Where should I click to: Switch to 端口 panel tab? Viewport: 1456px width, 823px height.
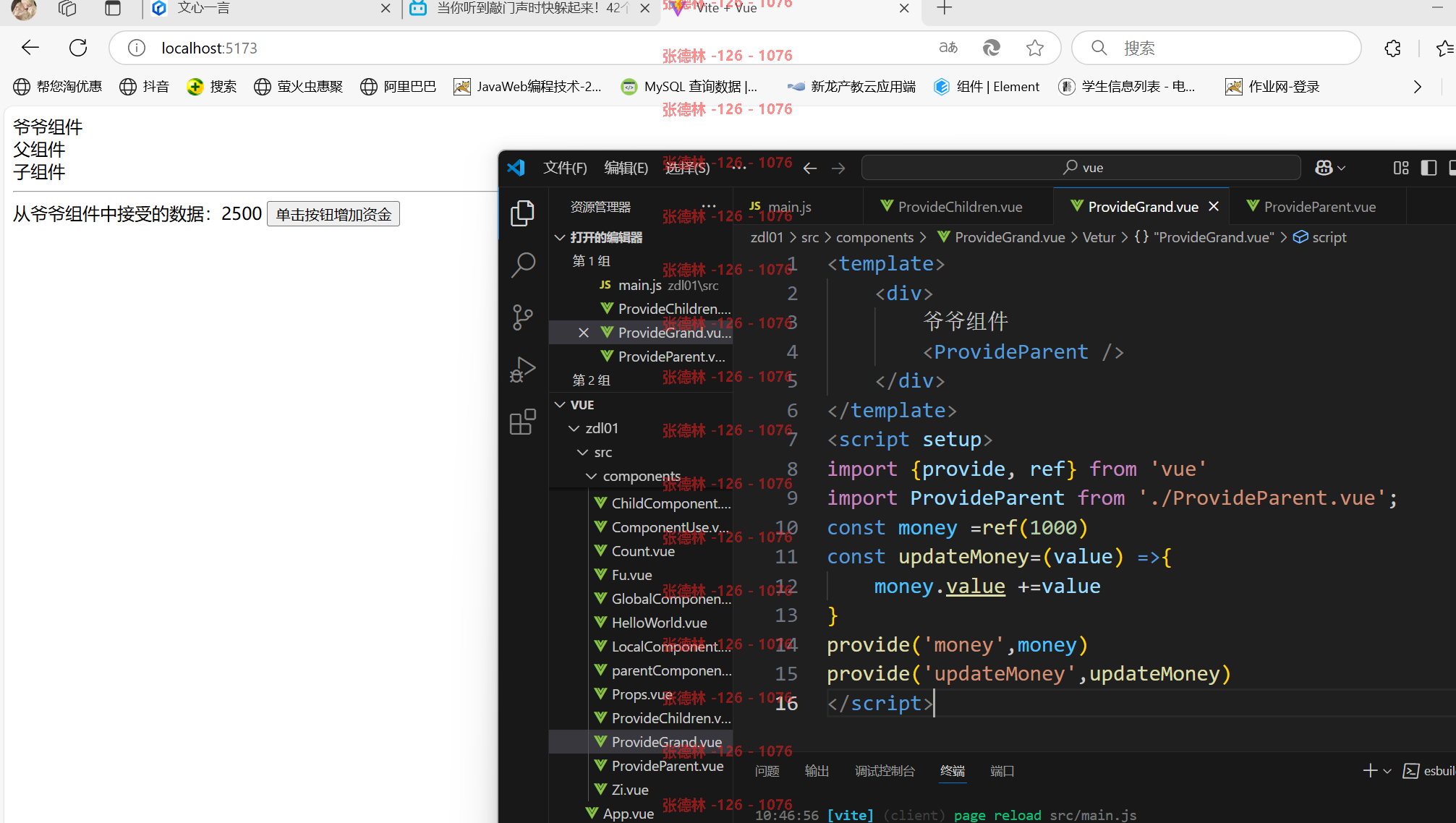click(1002, 771)
